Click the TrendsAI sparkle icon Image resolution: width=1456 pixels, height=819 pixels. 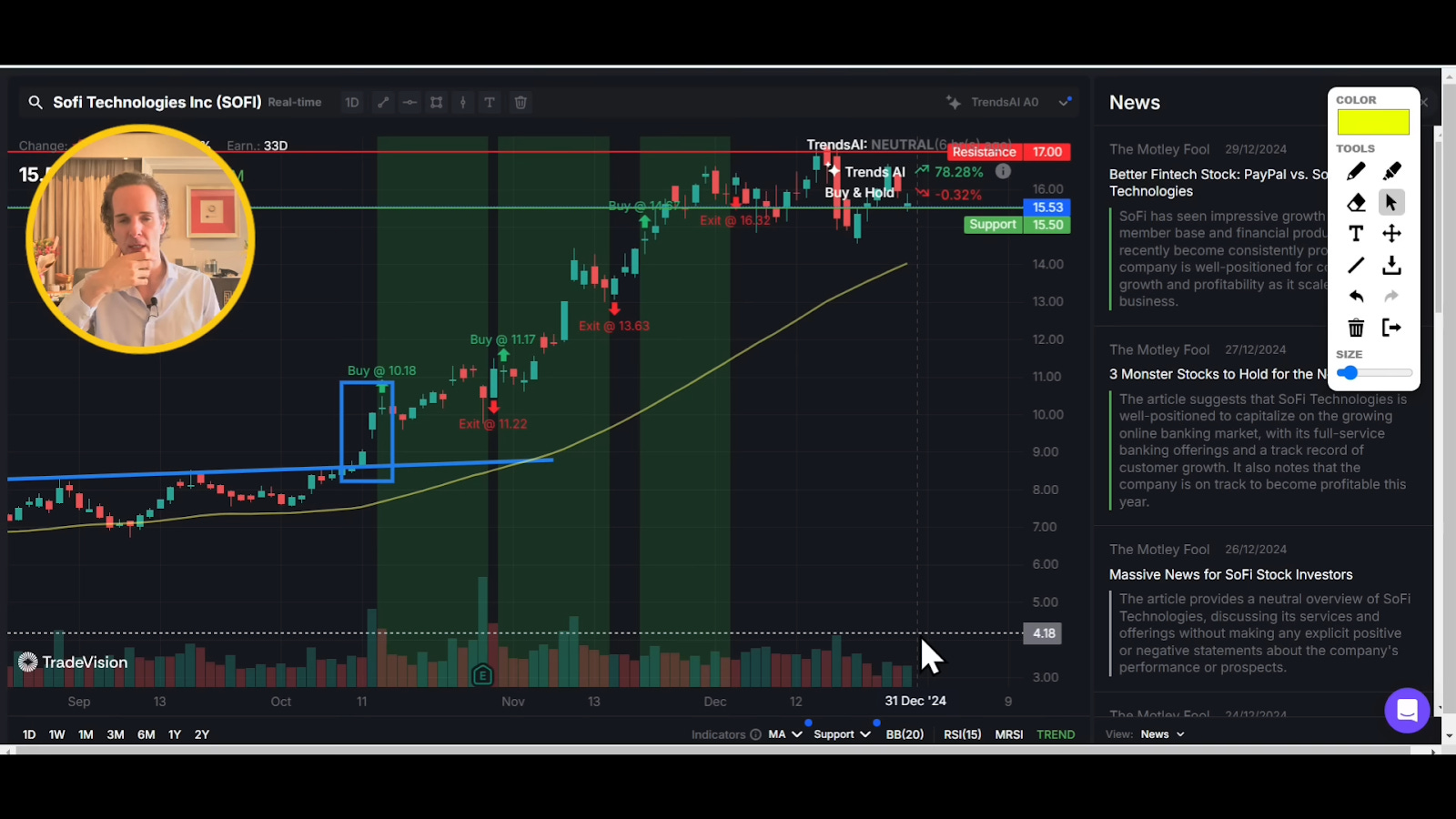tap(954, 103)
